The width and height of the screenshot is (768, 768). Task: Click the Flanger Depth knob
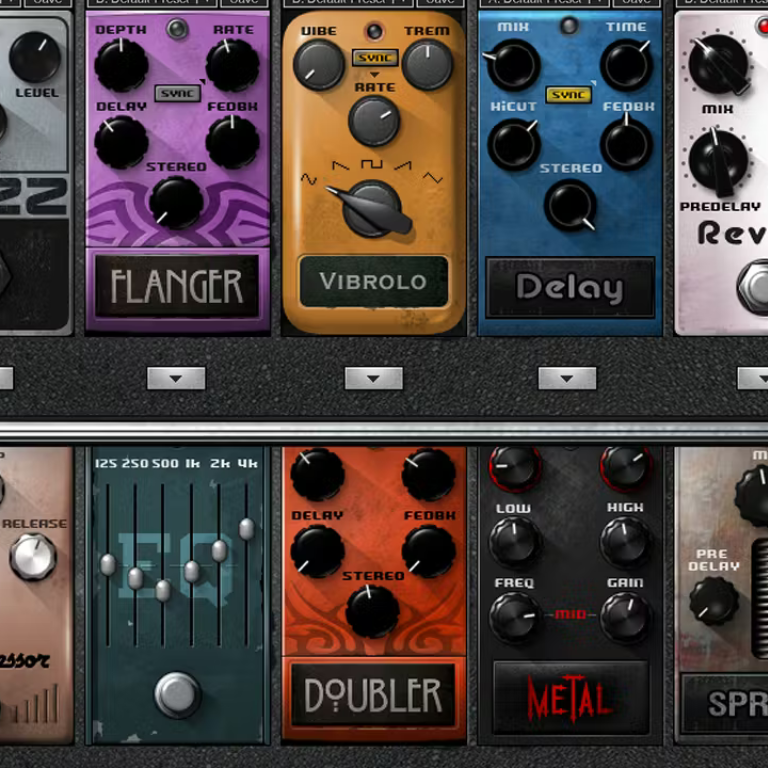point(121,66)
